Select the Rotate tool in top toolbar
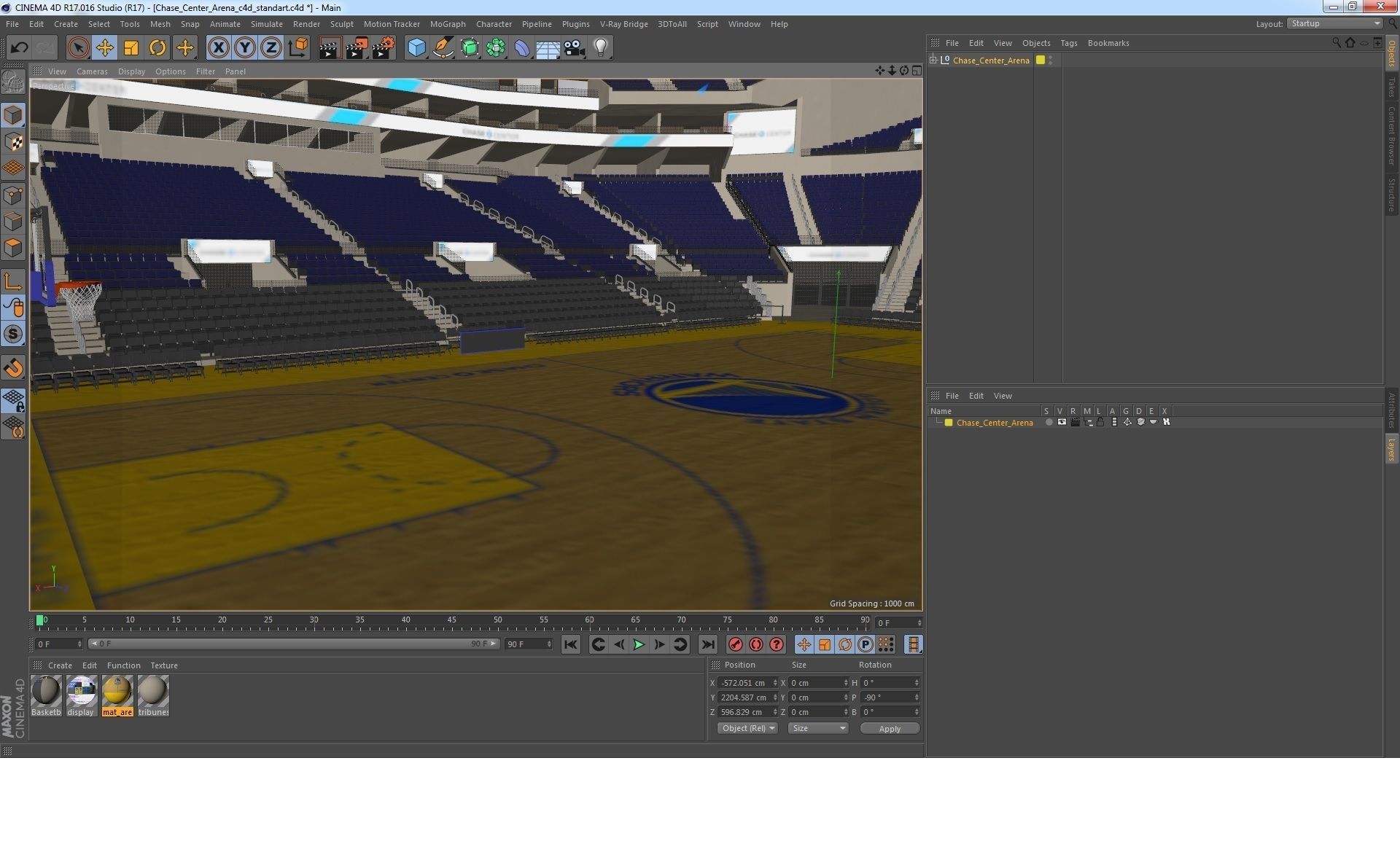Screen dimensions: 1400x844 point(157,48)
